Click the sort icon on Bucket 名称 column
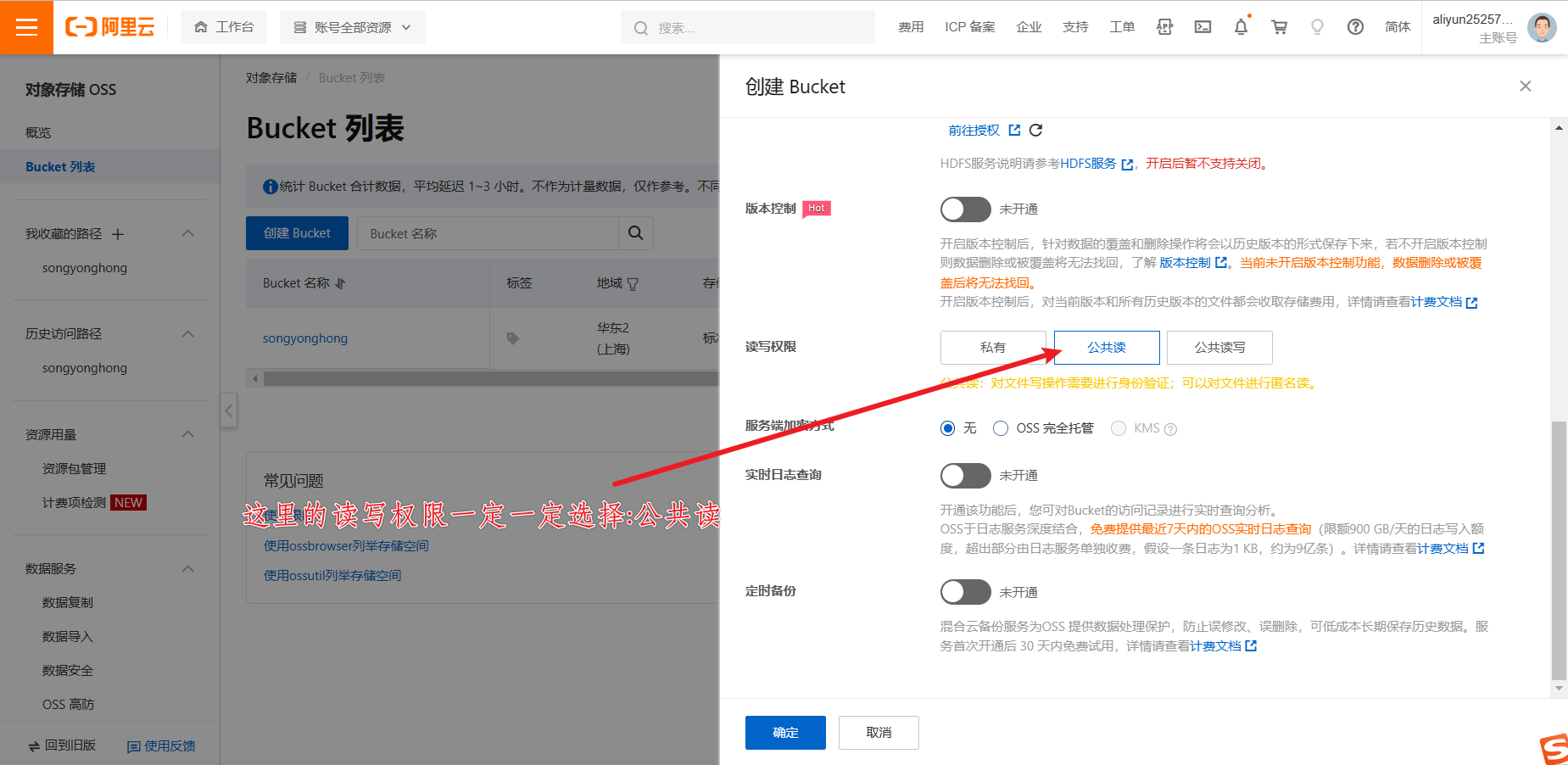The image size is (1568, 765). coord(340,283)
